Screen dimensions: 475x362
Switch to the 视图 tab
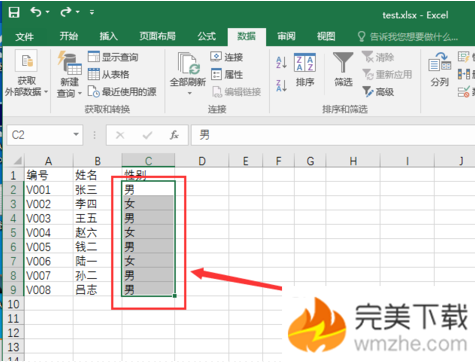(x=326, y=36)
